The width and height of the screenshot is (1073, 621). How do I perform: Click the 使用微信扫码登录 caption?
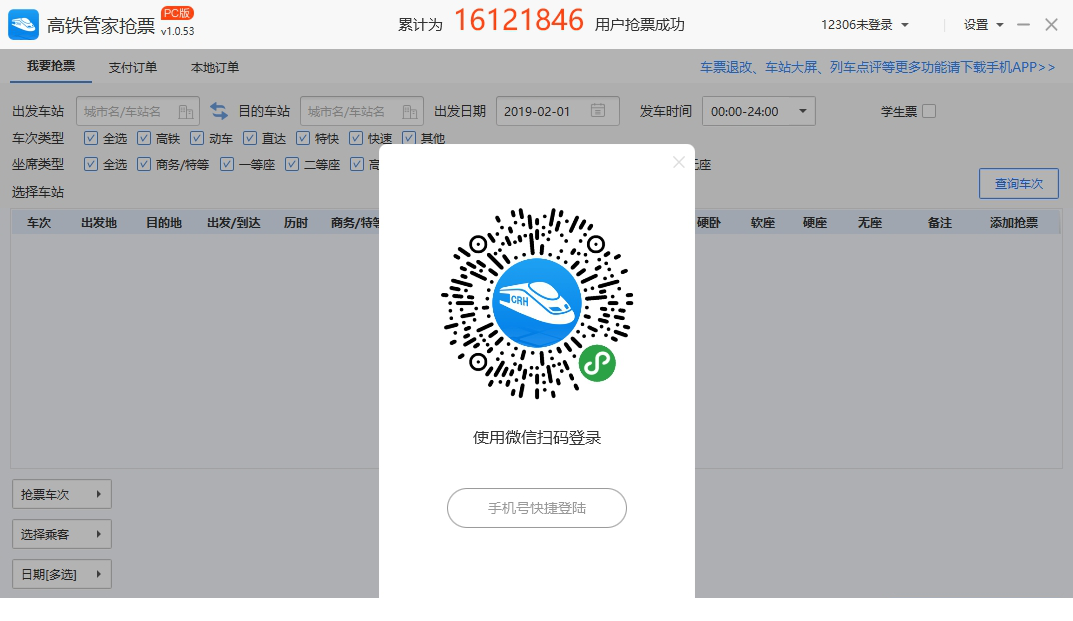click(x=537, y=438)
